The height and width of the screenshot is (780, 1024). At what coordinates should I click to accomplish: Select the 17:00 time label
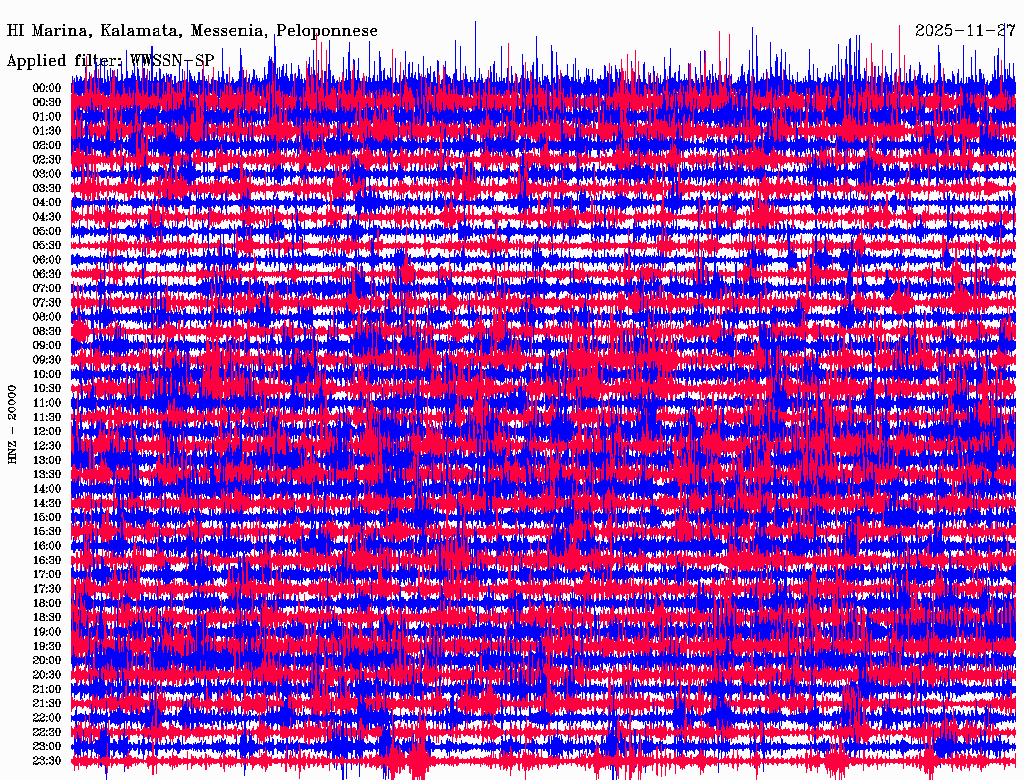coord(47,575)
